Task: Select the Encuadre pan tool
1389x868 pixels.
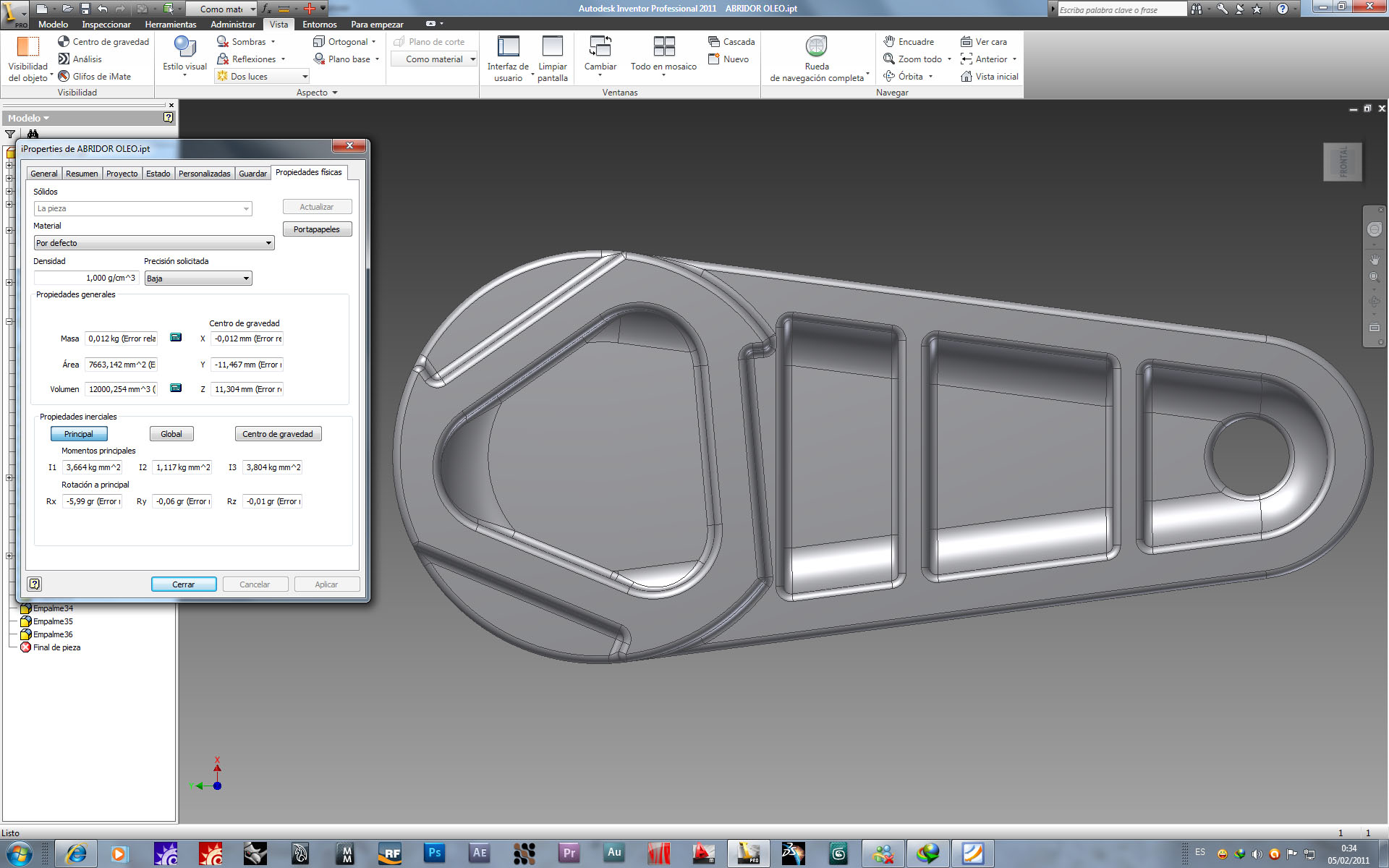Action: (x=909, y=42)
